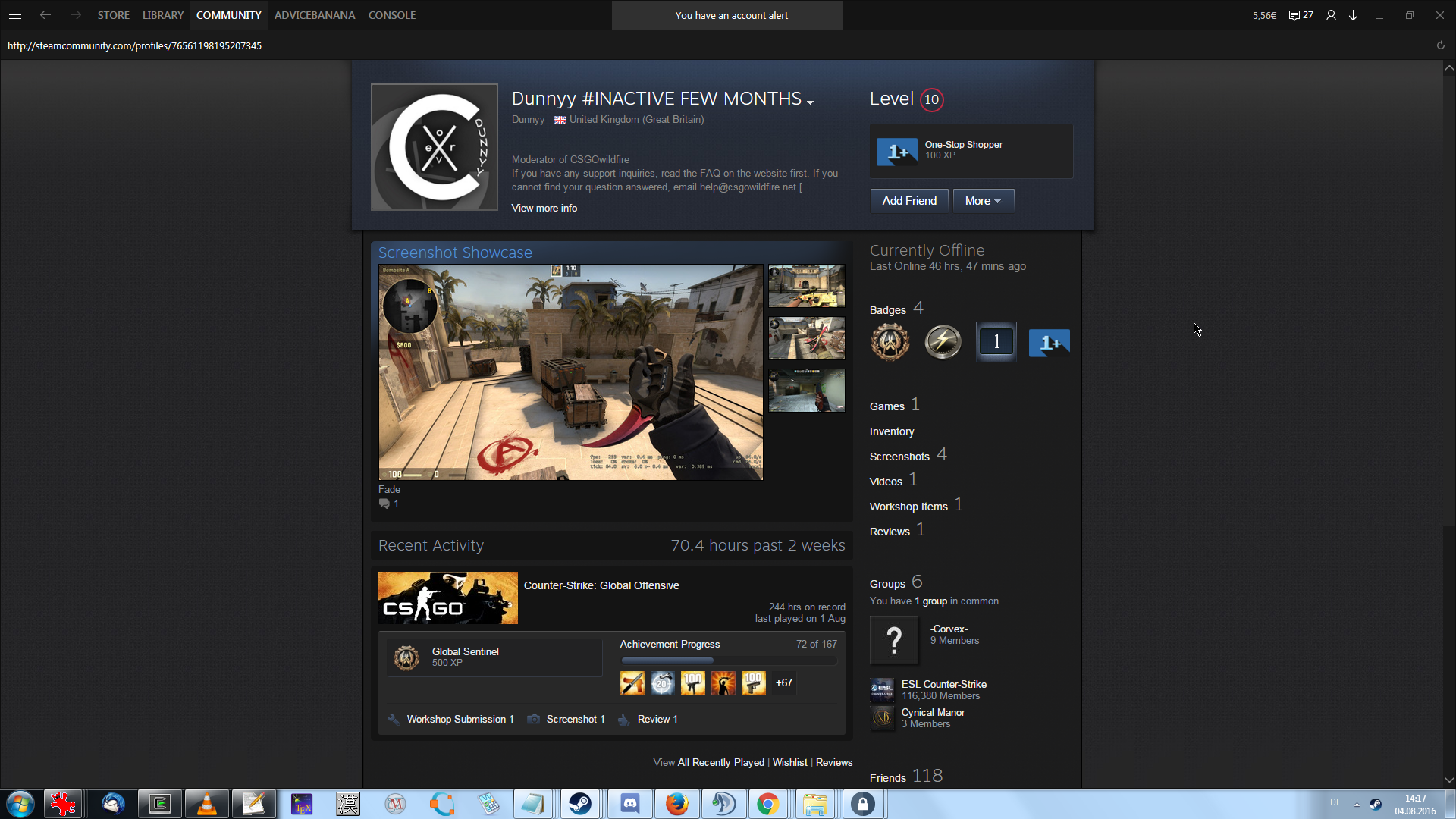Expand the More dropdown button
The image size is (1456, 819).
point(983,201)
